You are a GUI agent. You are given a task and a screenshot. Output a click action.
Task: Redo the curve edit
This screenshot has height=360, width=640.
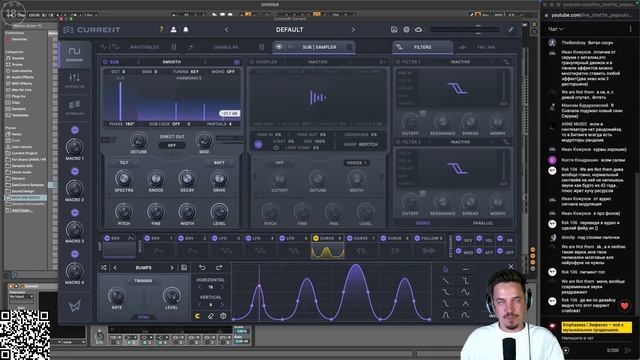[219, 268]
